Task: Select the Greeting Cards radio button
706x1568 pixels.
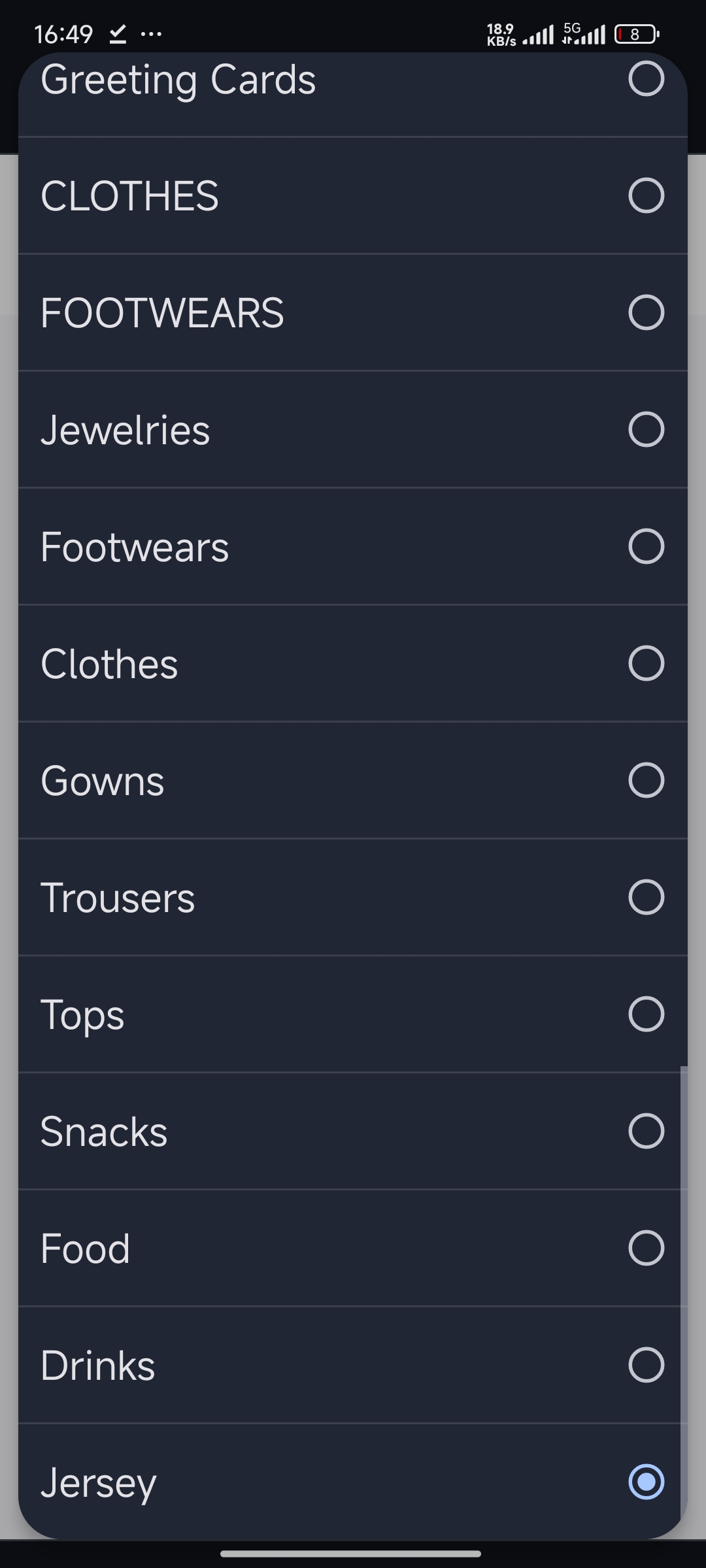Action: (646, 78)
